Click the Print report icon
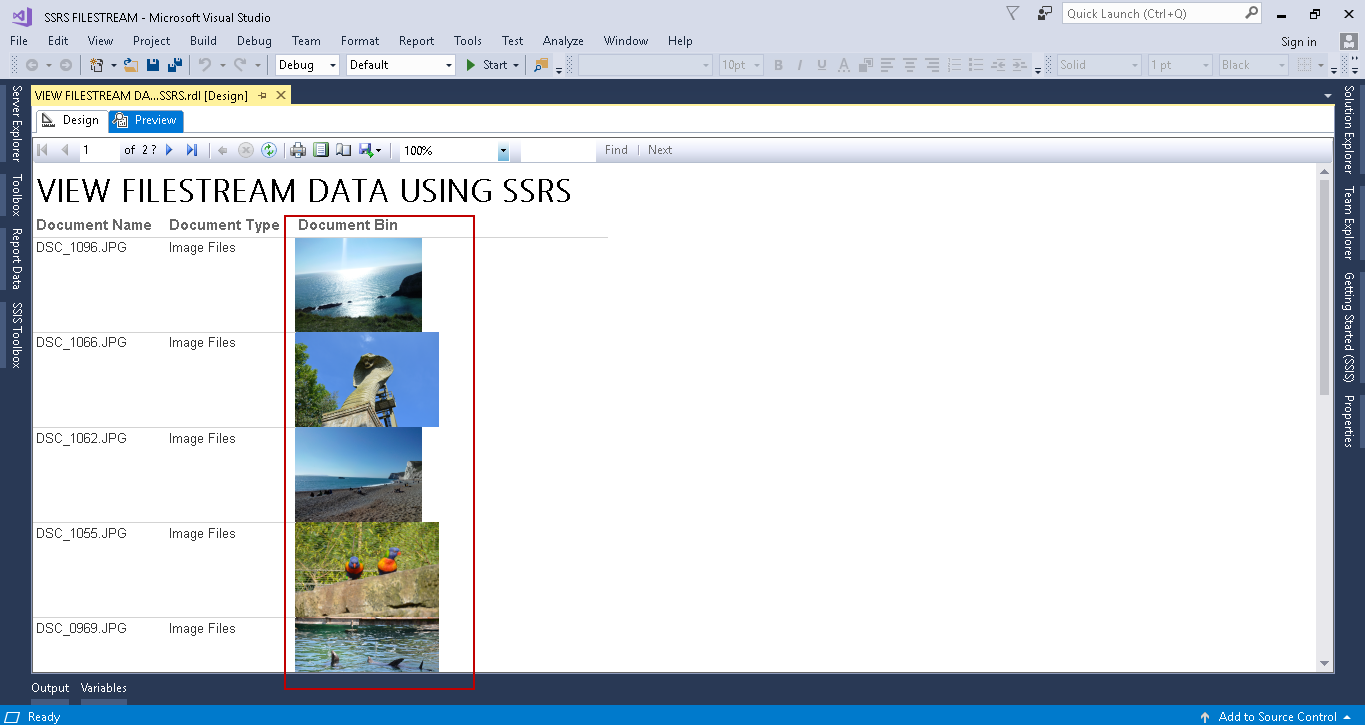 tap(297, 150)
